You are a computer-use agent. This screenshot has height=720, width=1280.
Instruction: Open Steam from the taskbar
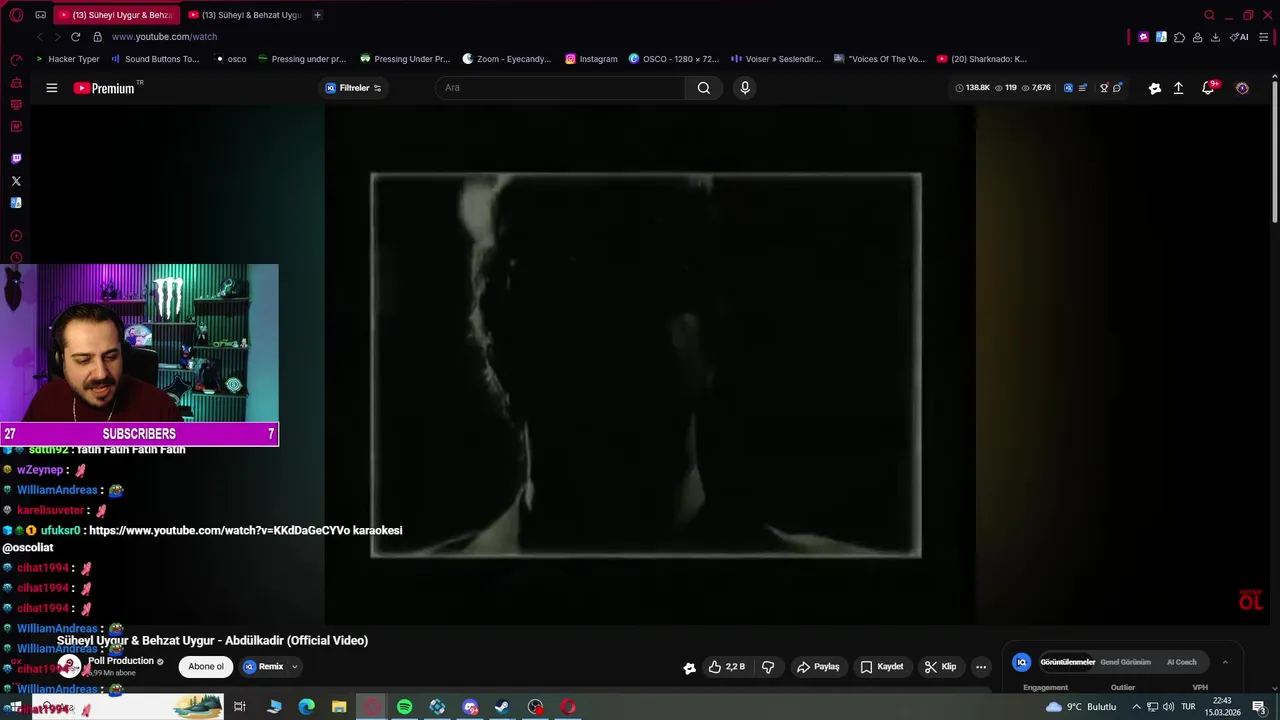click(502, 707)
